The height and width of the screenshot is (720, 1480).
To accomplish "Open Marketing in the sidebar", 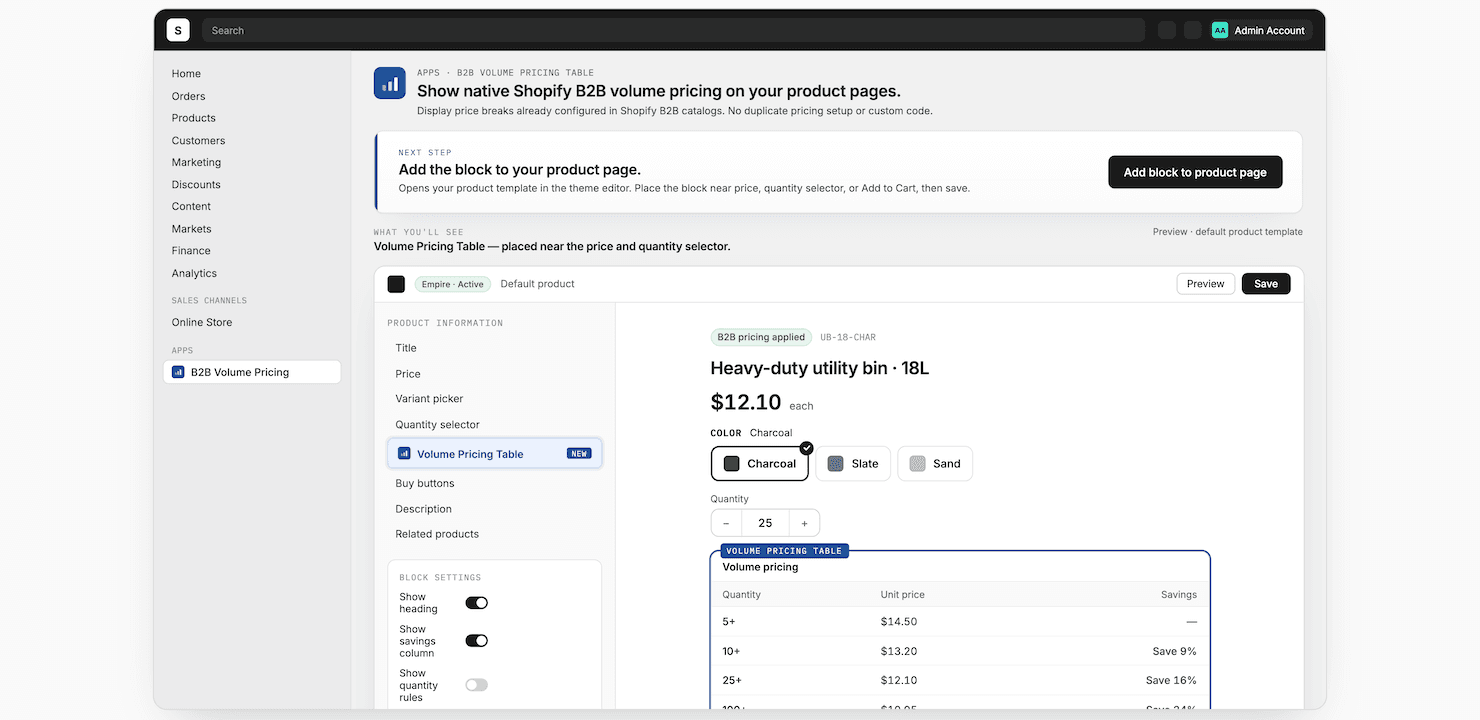I will click(196, 162).
